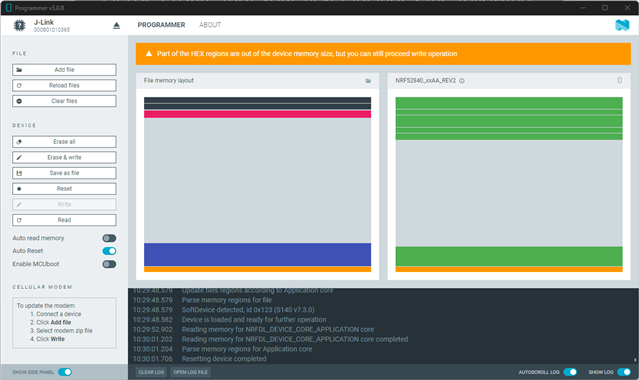The height and width of the screenshot is (380, 639).
Task: Select the blue region in the file memory layout
Action: coord(258,254)
